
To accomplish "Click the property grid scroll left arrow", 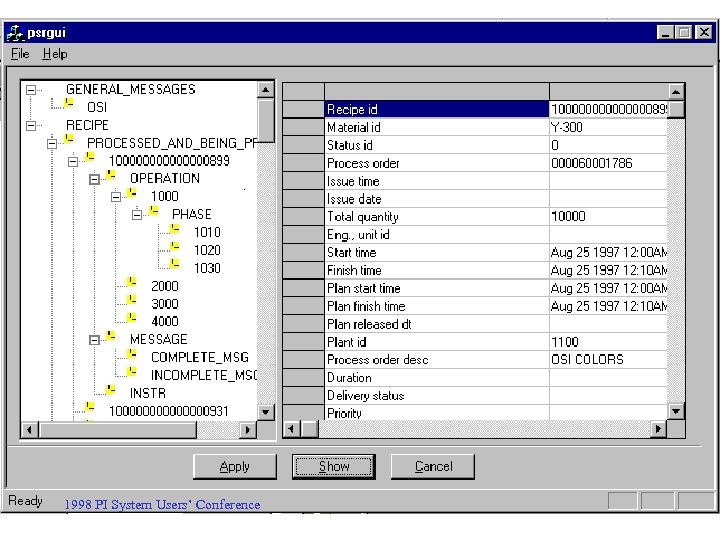I will [292, 429].
